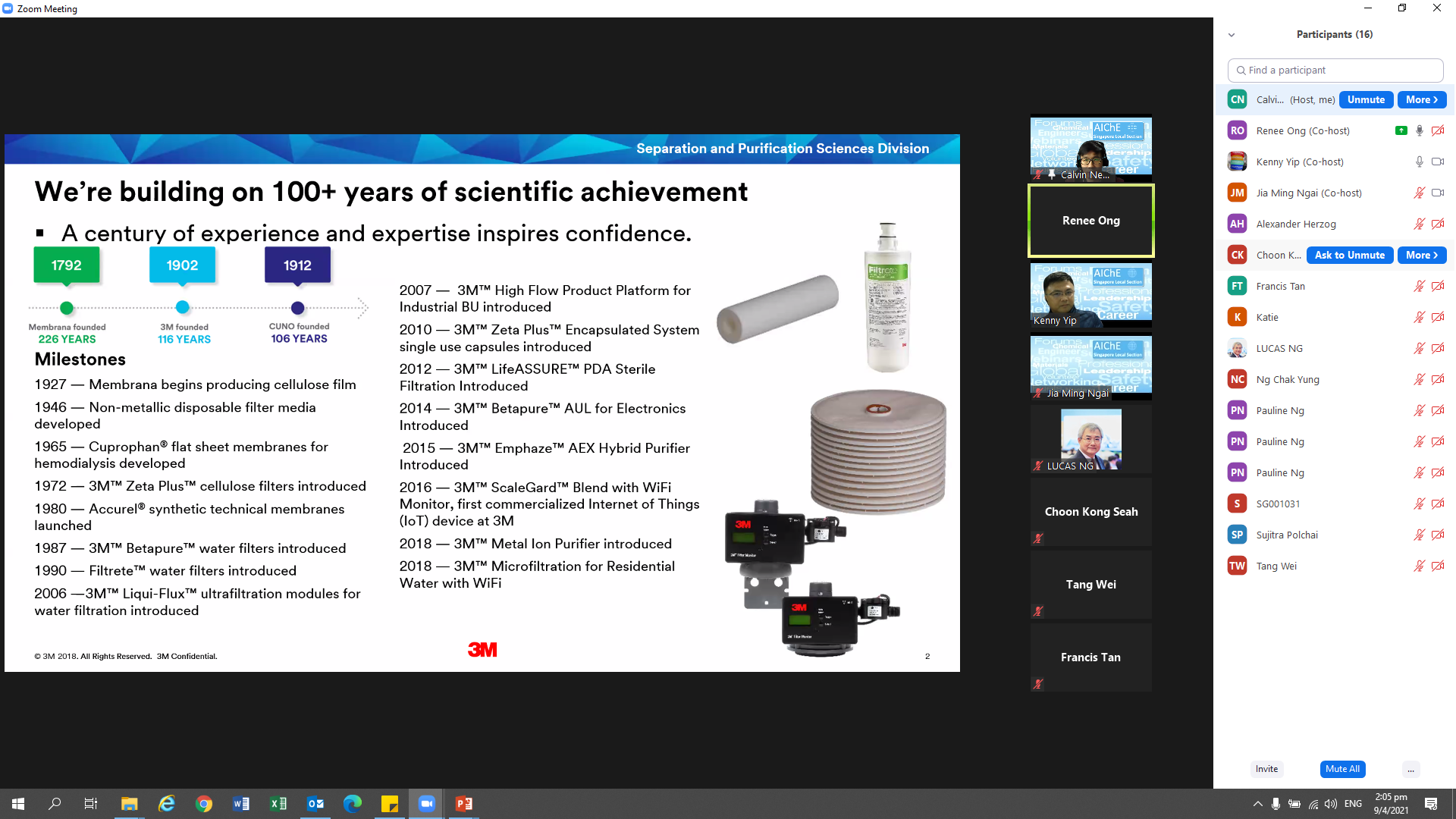Open File Explorer from the taskbar
Image resolution: width=1456 pixels, height=819 pixels.
click(x=129, y=804)
